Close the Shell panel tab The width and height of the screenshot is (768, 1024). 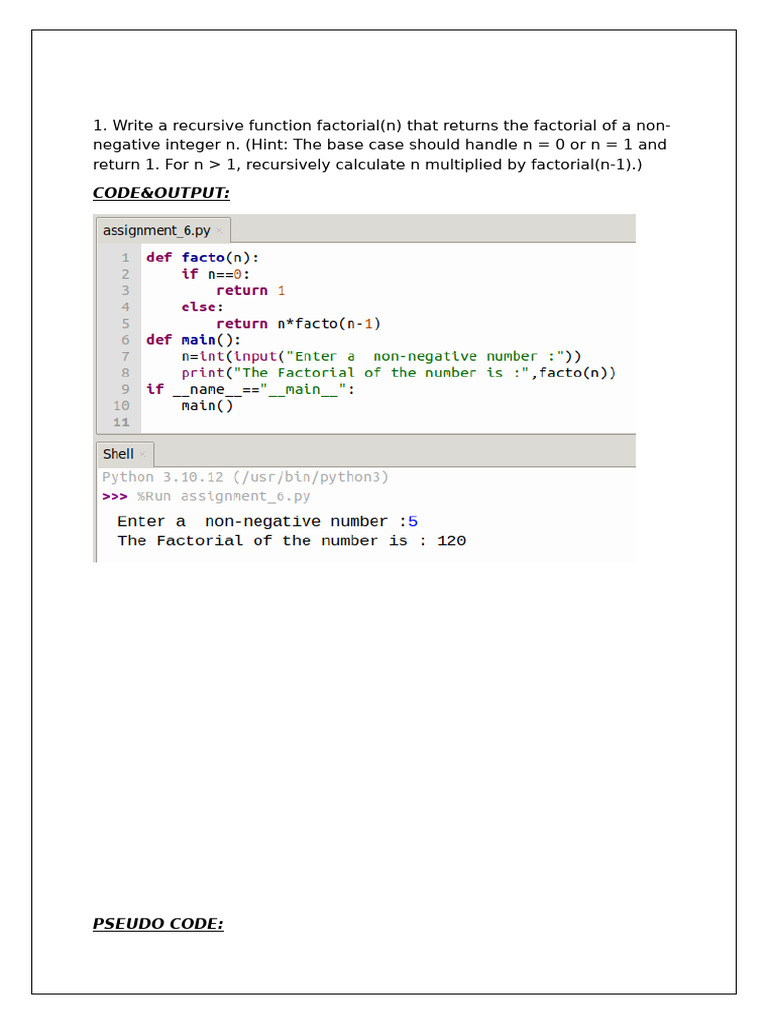[142, 454]
